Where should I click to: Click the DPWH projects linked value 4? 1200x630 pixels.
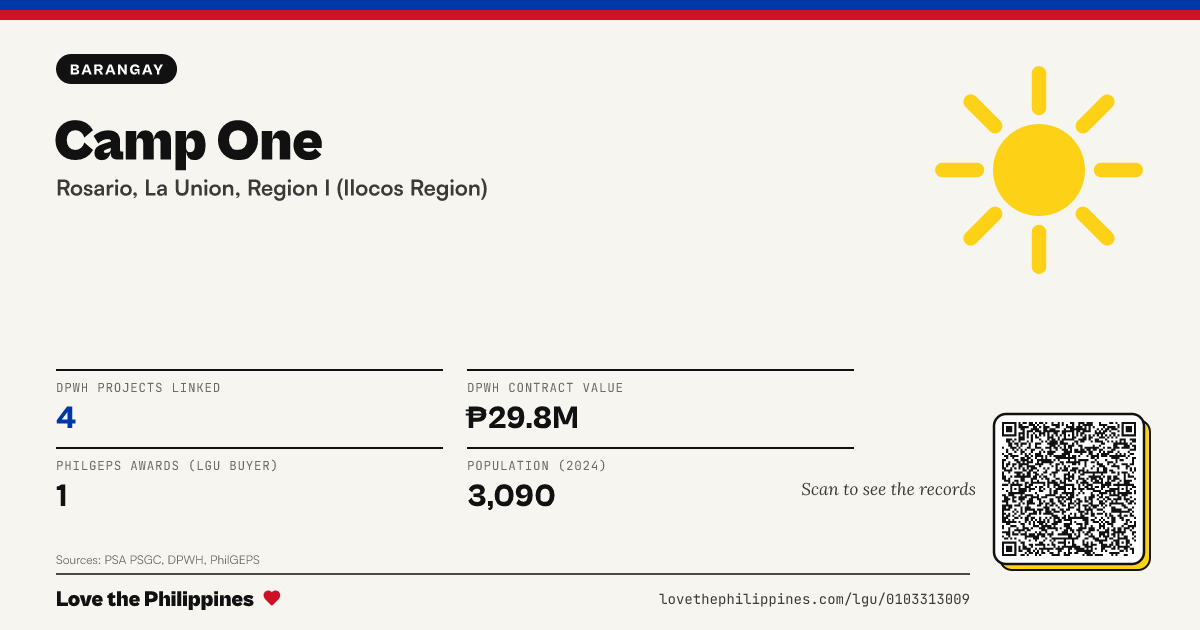point(66,417)
